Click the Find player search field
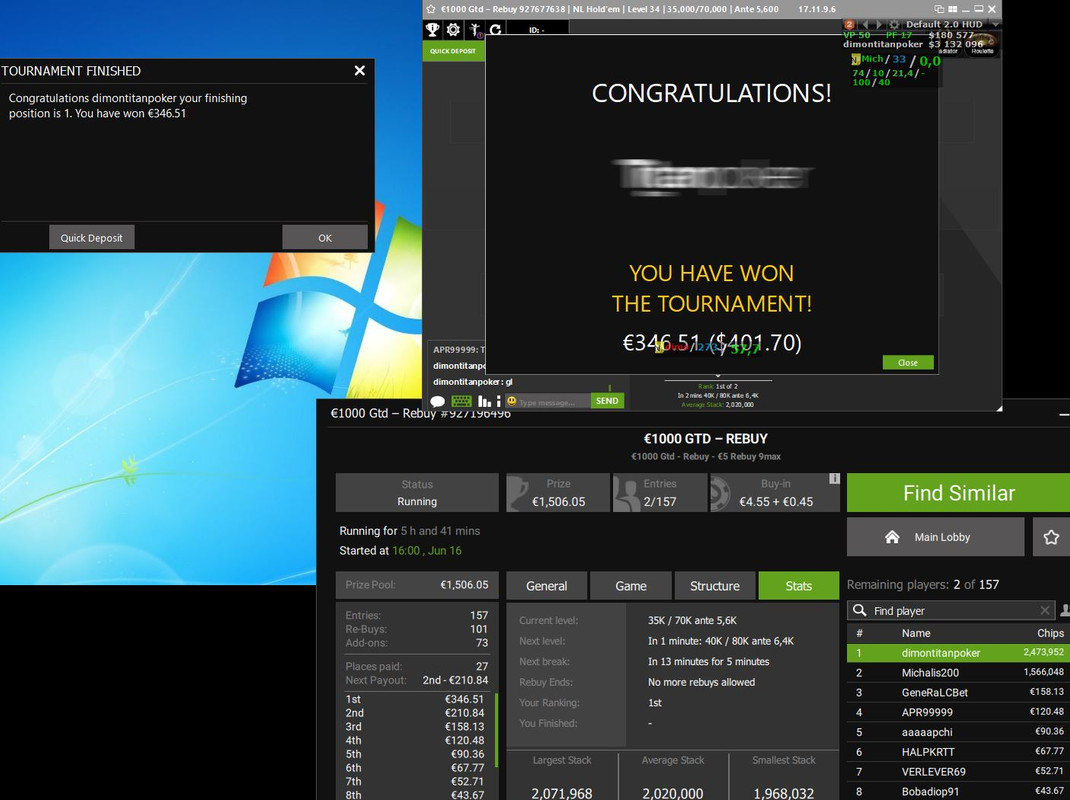 pos(951,610)
